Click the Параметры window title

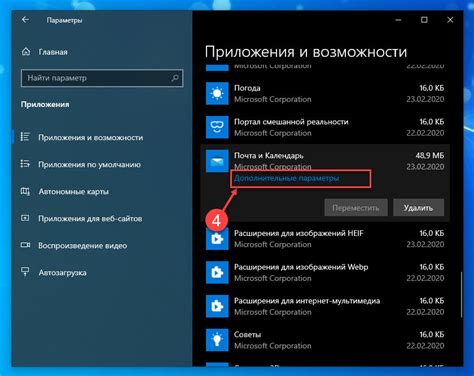pyautogui.click(x=64, y=20)
